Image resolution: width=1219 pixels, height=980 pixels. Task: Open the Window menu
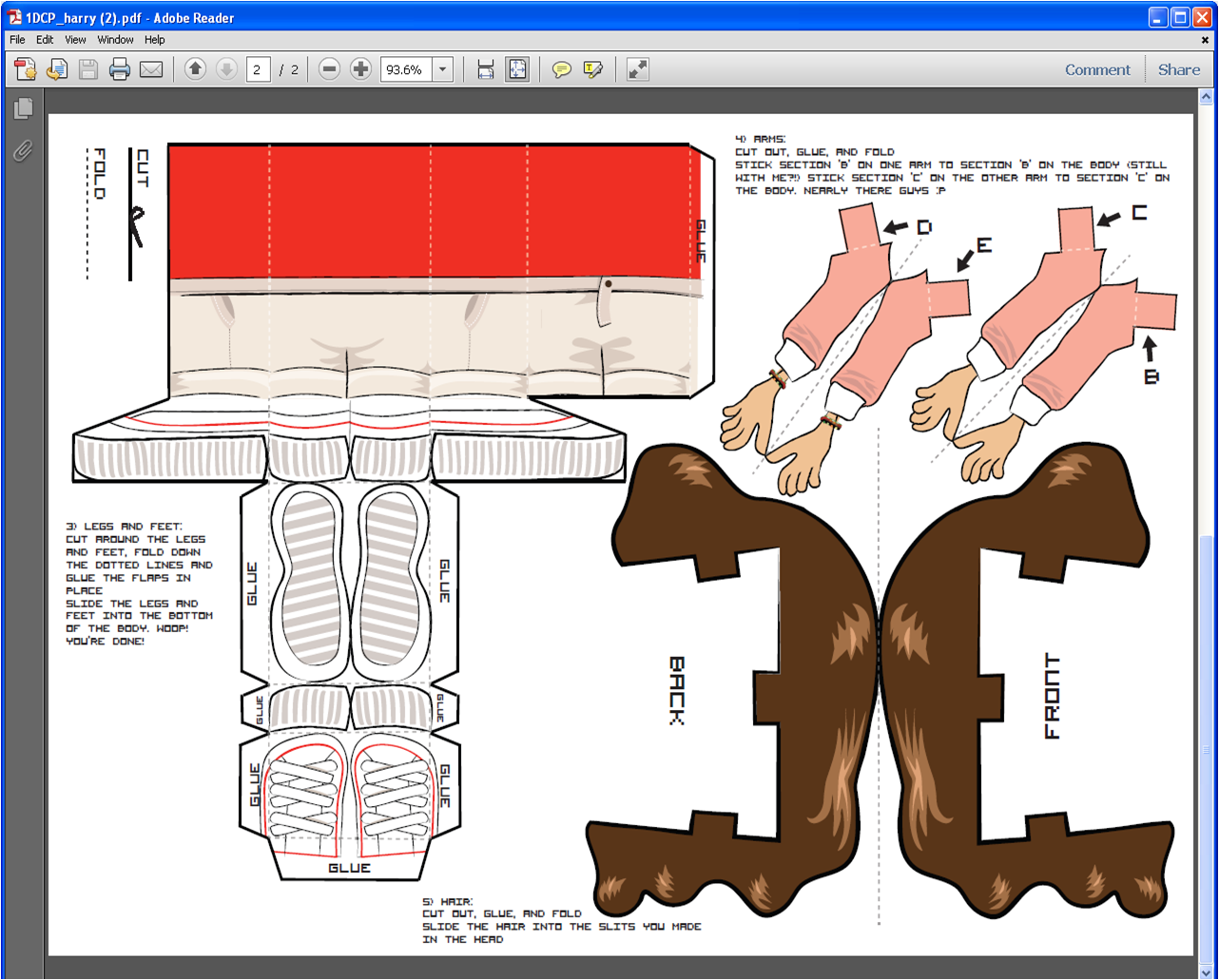pos(115,40)
